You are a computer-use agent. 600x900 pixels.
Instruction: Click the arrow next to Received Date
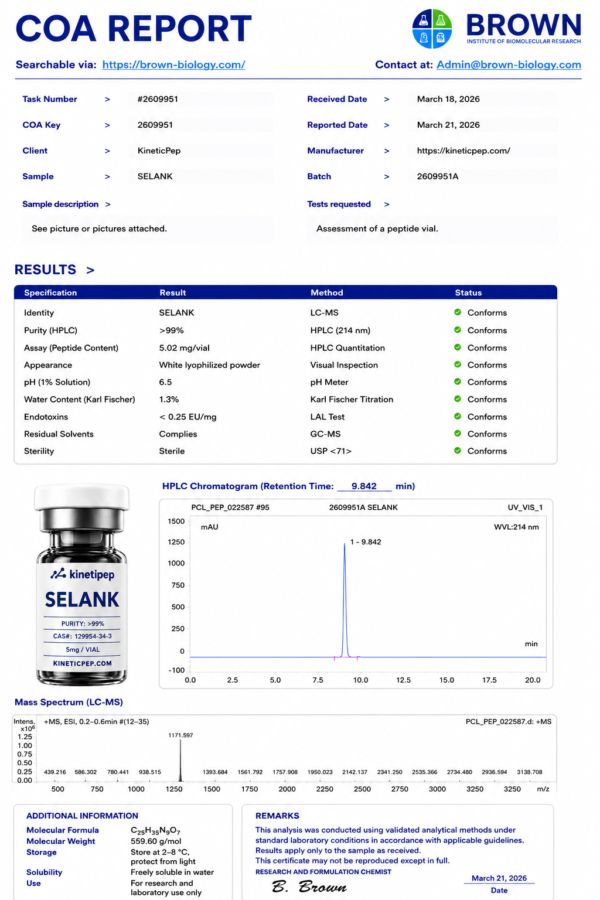[386, 99]
